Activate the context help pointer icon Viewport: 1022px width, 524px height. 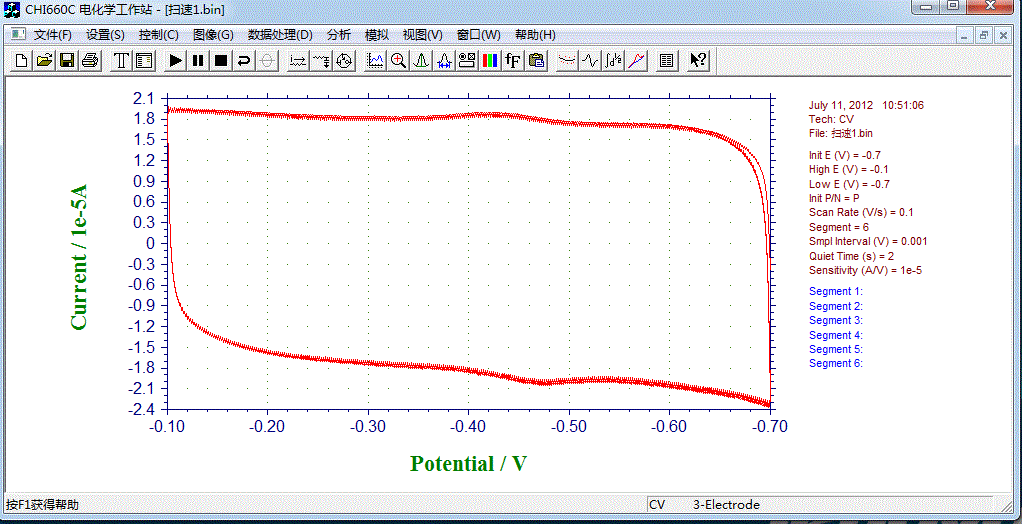click(698, 61)
